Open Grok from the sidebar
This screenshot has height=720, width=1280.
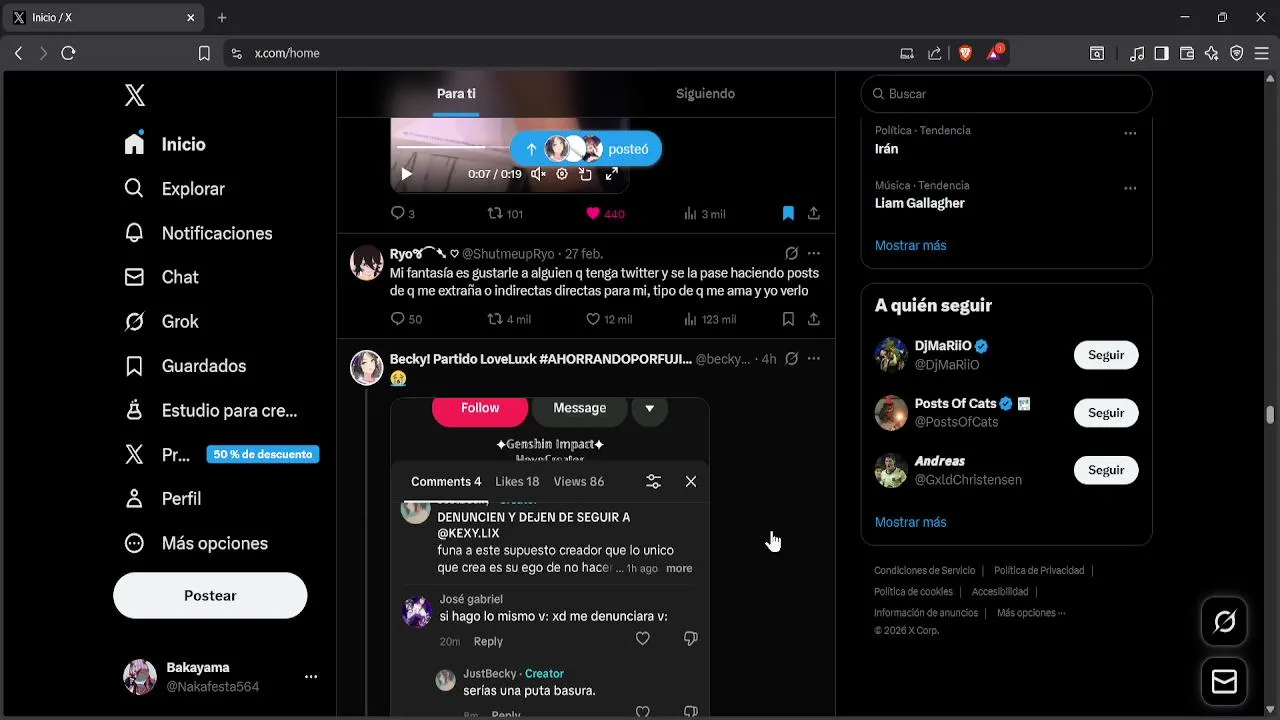pos(161,321)
